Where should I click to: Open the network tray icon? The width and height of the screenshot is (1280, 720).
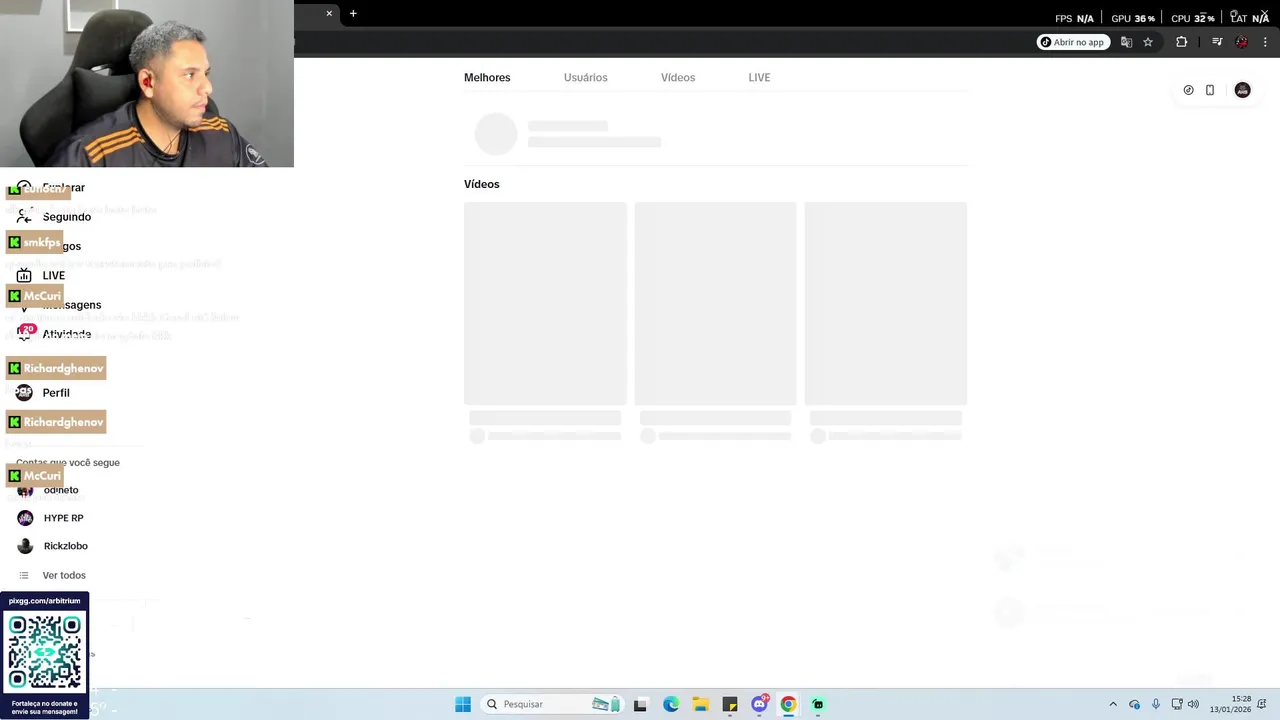click(1177, 704)
